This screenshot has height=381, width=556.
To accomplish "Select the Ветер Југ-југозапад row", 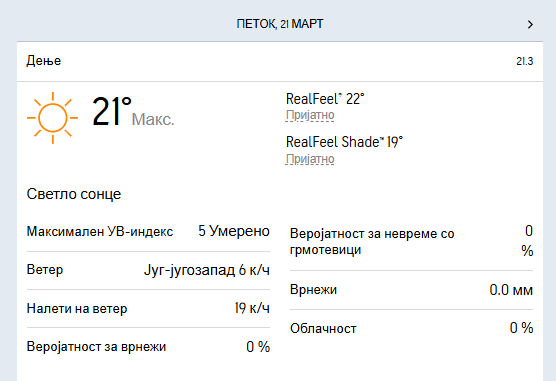I will tap(148, 270).
